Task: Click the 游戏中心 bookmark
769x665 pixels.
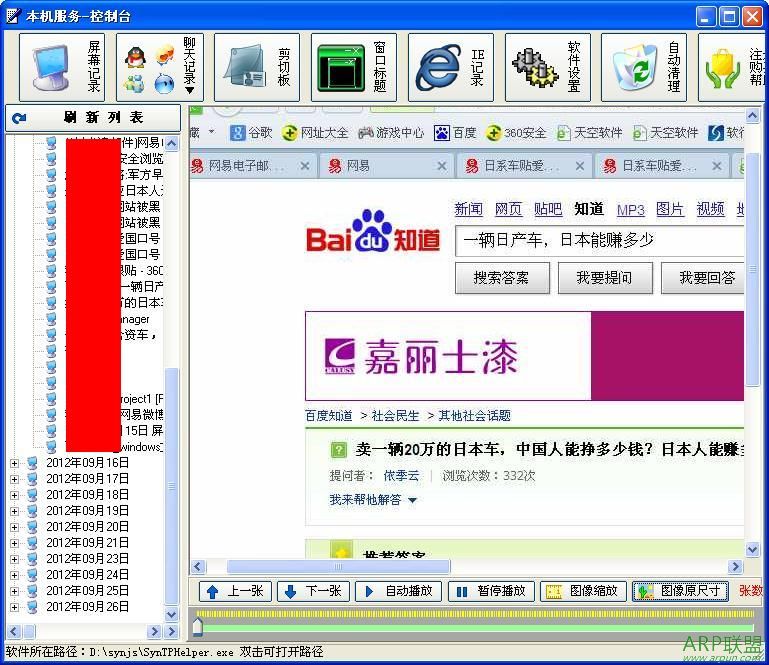Action: pos(391,133)
